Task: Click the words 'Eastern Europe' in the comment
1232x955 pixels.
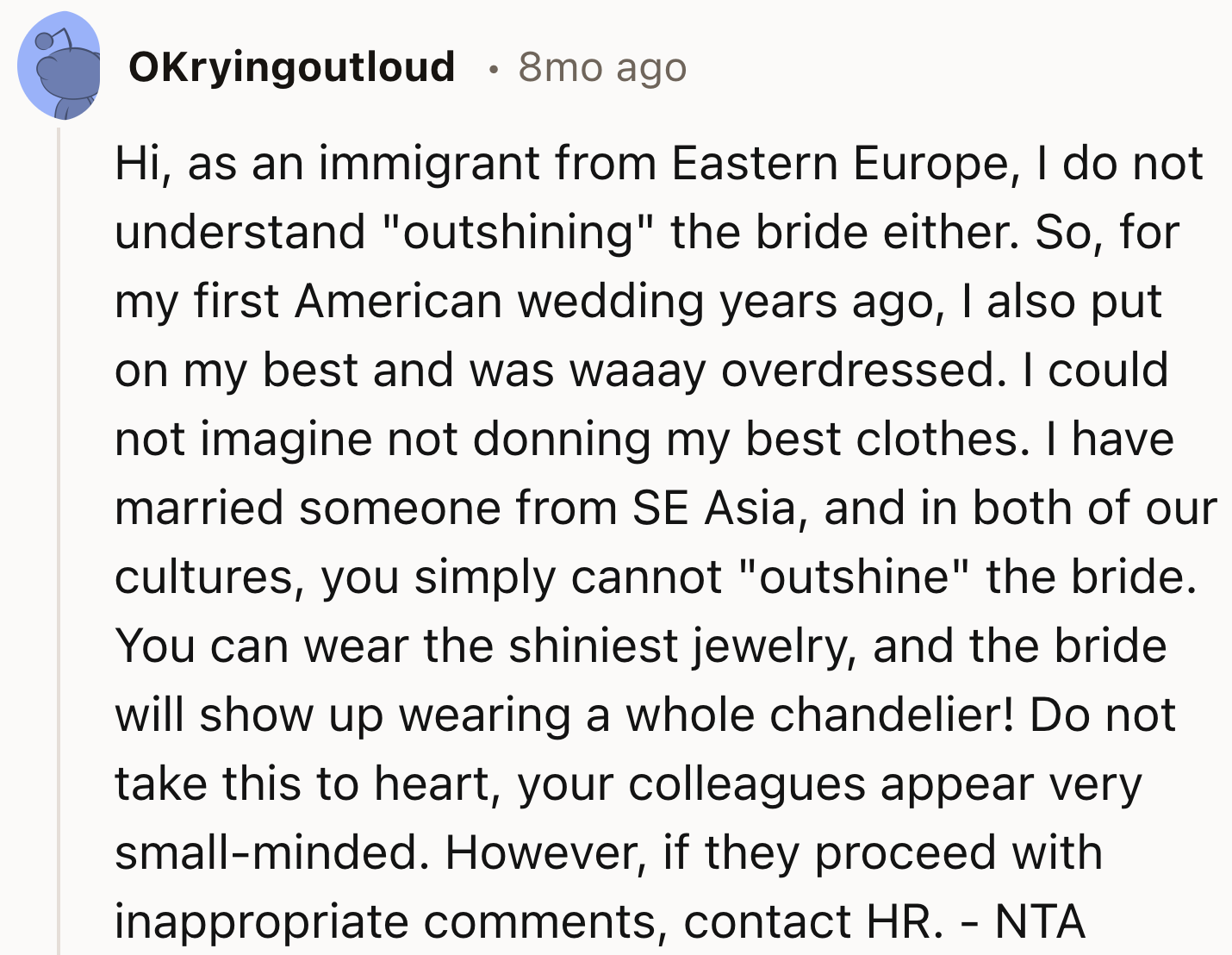Action: [840, 164]
